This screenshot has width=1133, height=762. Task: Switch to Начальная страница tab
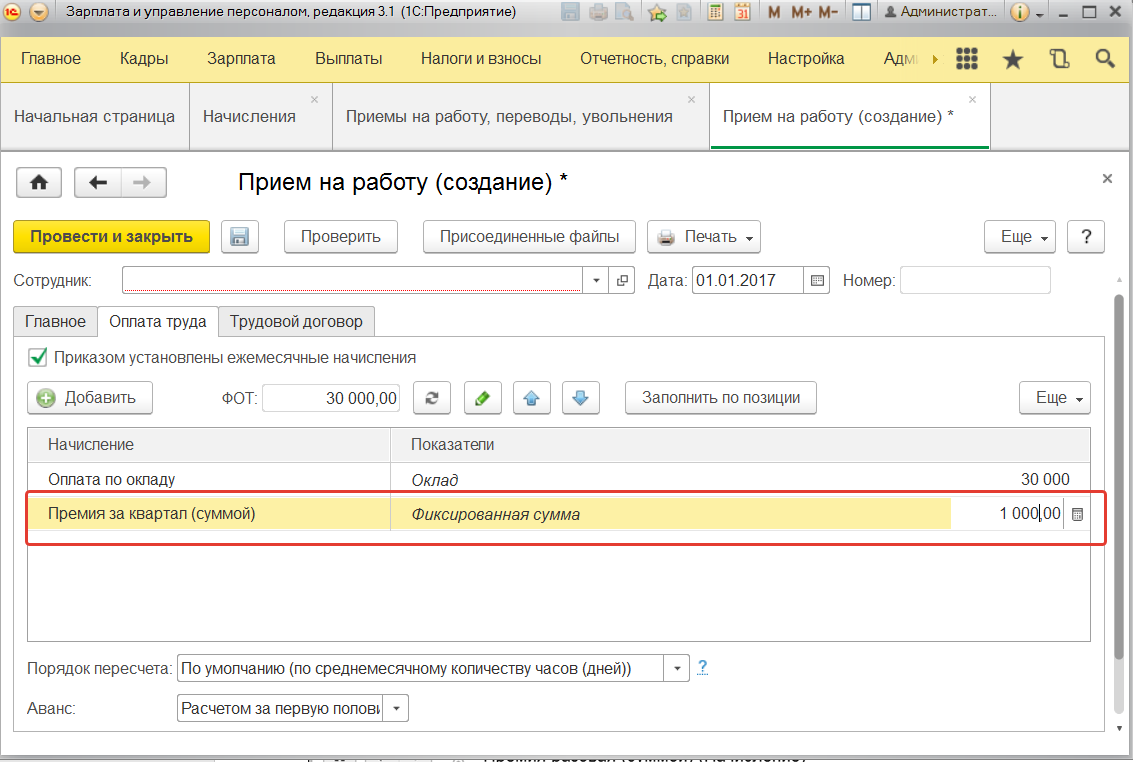(x=95, y=117)
